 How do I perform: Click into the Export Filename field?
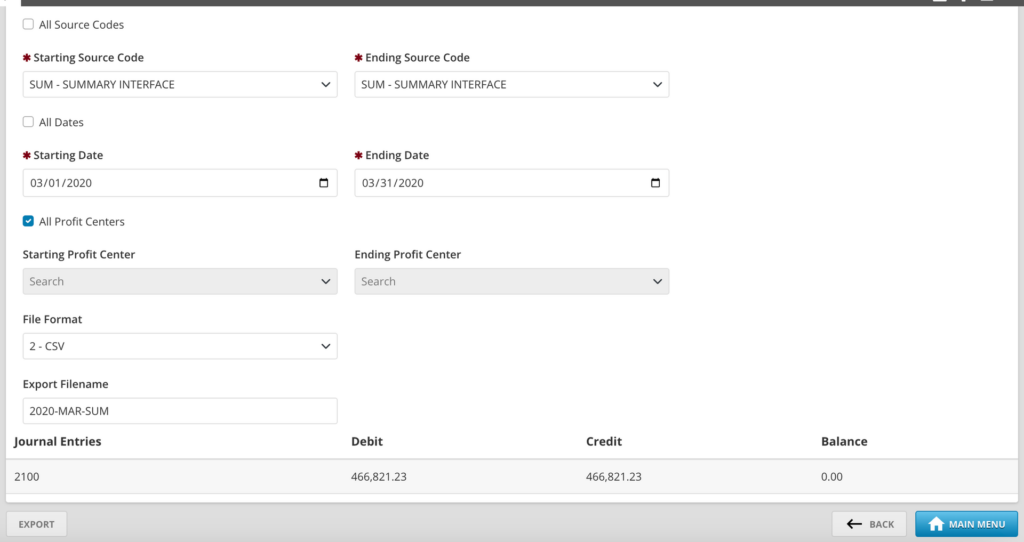click(x=180, y=411)
